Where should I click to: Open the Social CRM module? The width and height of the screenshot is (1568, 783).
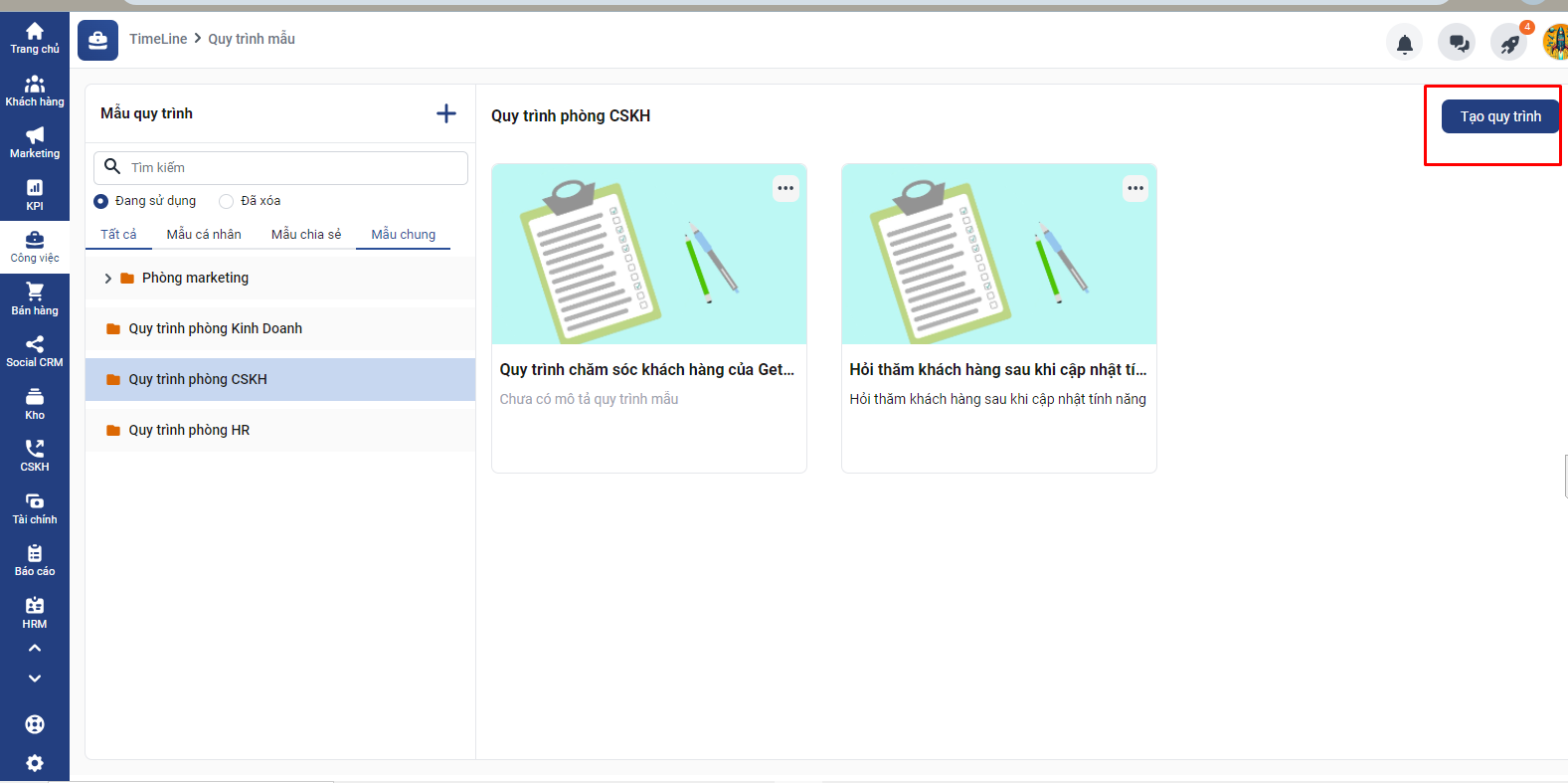coord(35,351)
